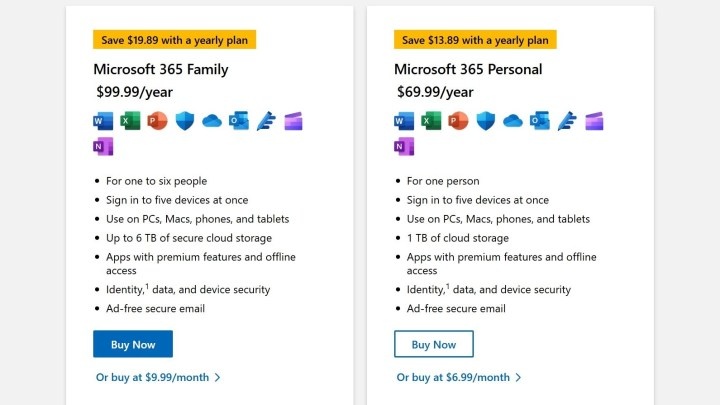Click the Defender shield icon in the Family plan
Image resolution: width=720 pixels, height=405 pixels.
click(x=184, y=122)
